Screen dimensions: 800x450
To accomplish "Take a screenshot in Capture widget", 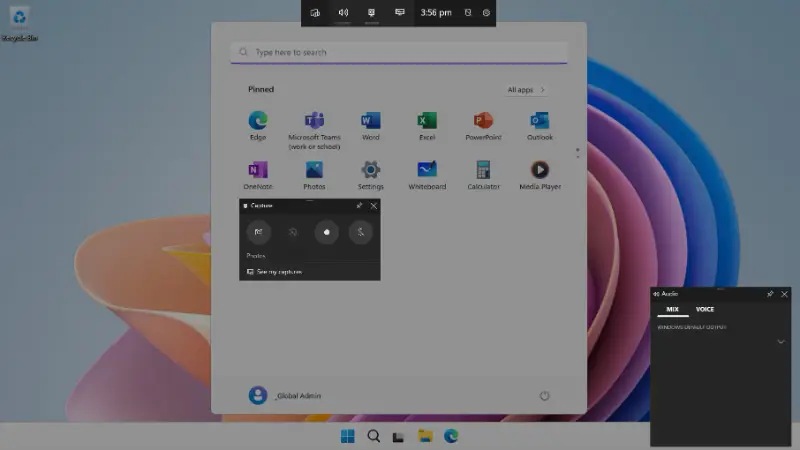I will coord(259,232).
